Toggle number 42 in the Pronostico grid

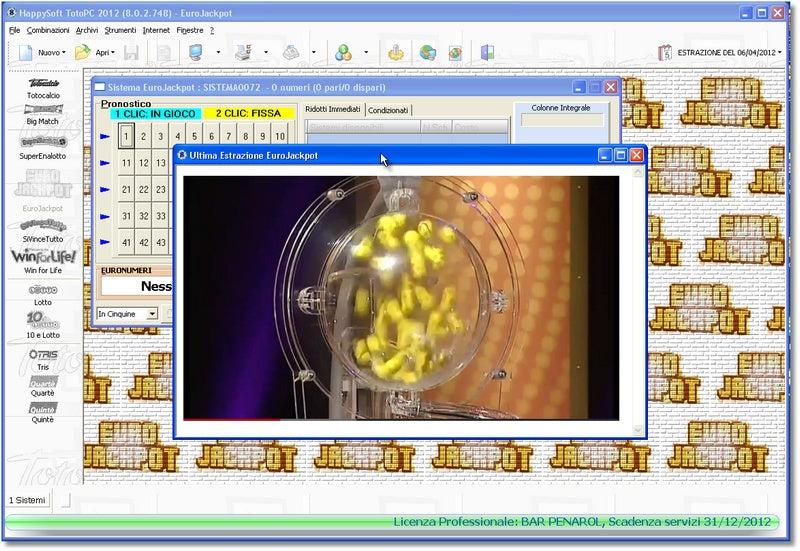coord(144,242)
